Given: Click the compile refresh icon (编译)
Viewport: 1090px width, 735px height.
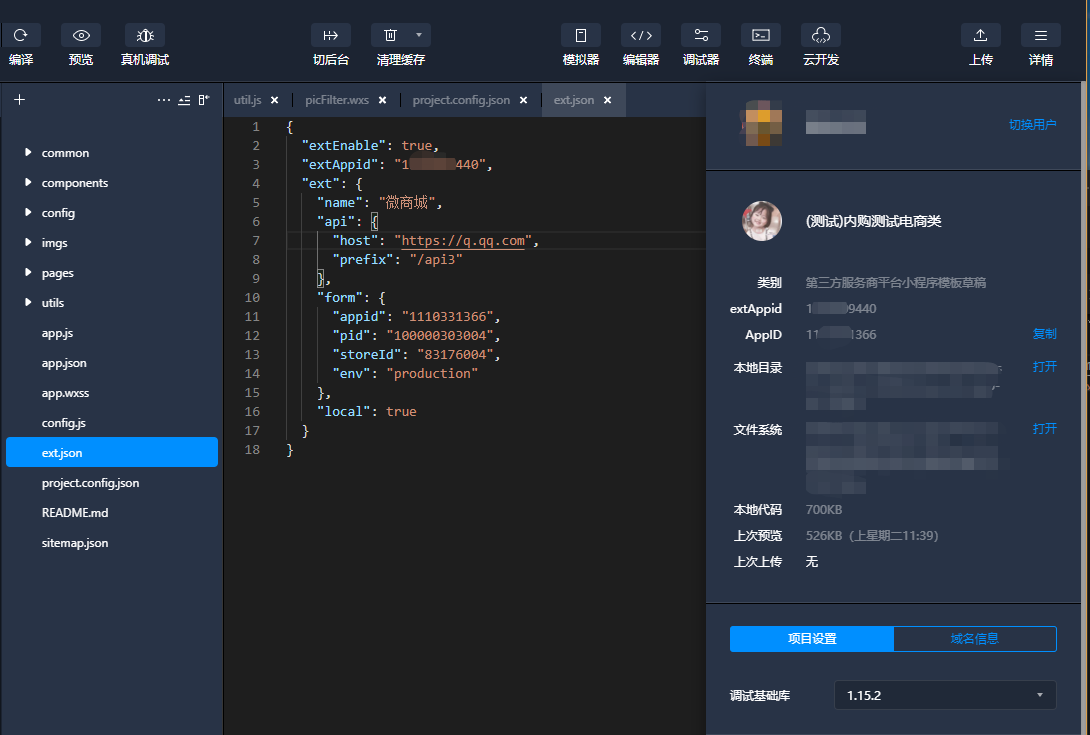Looking at the screenshot, I should (x=21, y=35).
